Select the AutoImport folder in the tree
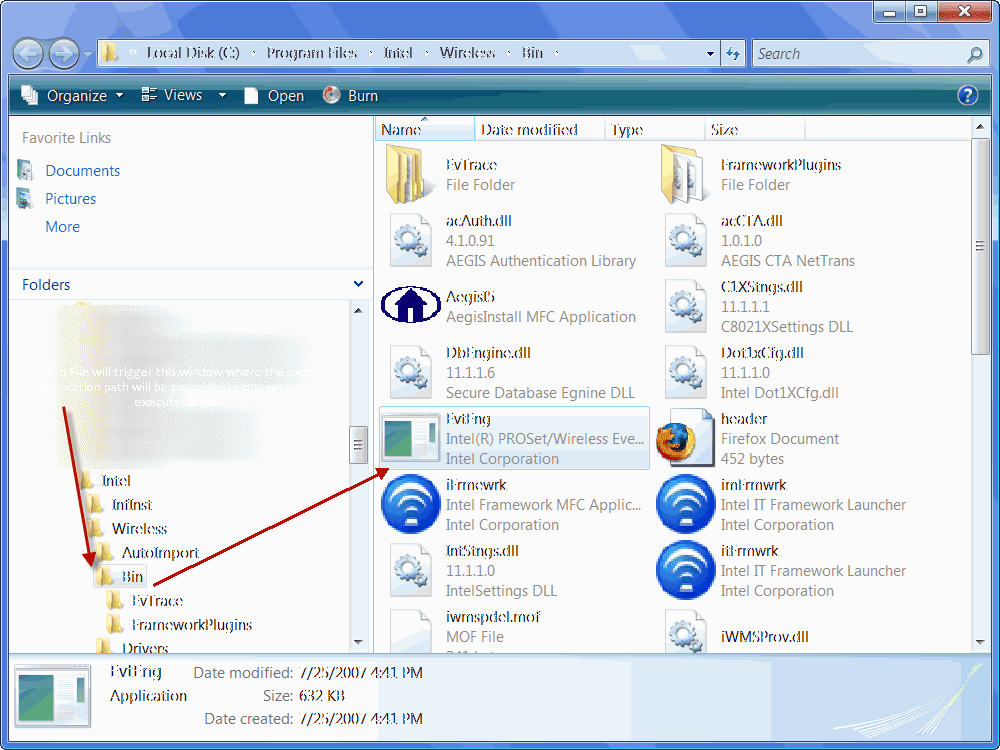Screen dimensions: 1000x750 (x=160, y=552)
